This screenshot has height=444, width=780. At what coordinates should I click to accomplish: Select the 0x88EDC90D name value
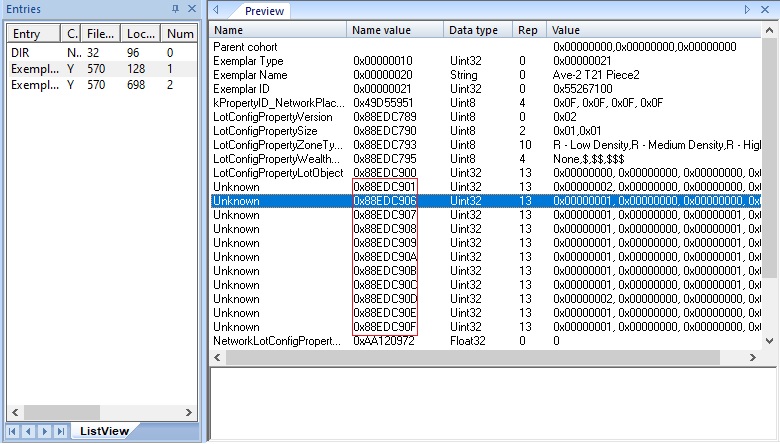point(385,299)
